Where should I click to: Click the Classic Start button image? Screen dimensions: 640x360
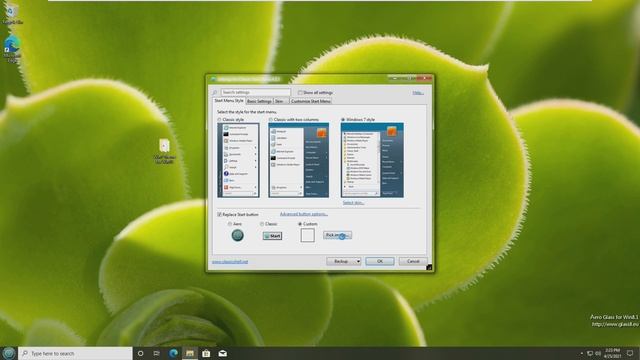click(272, 236)
